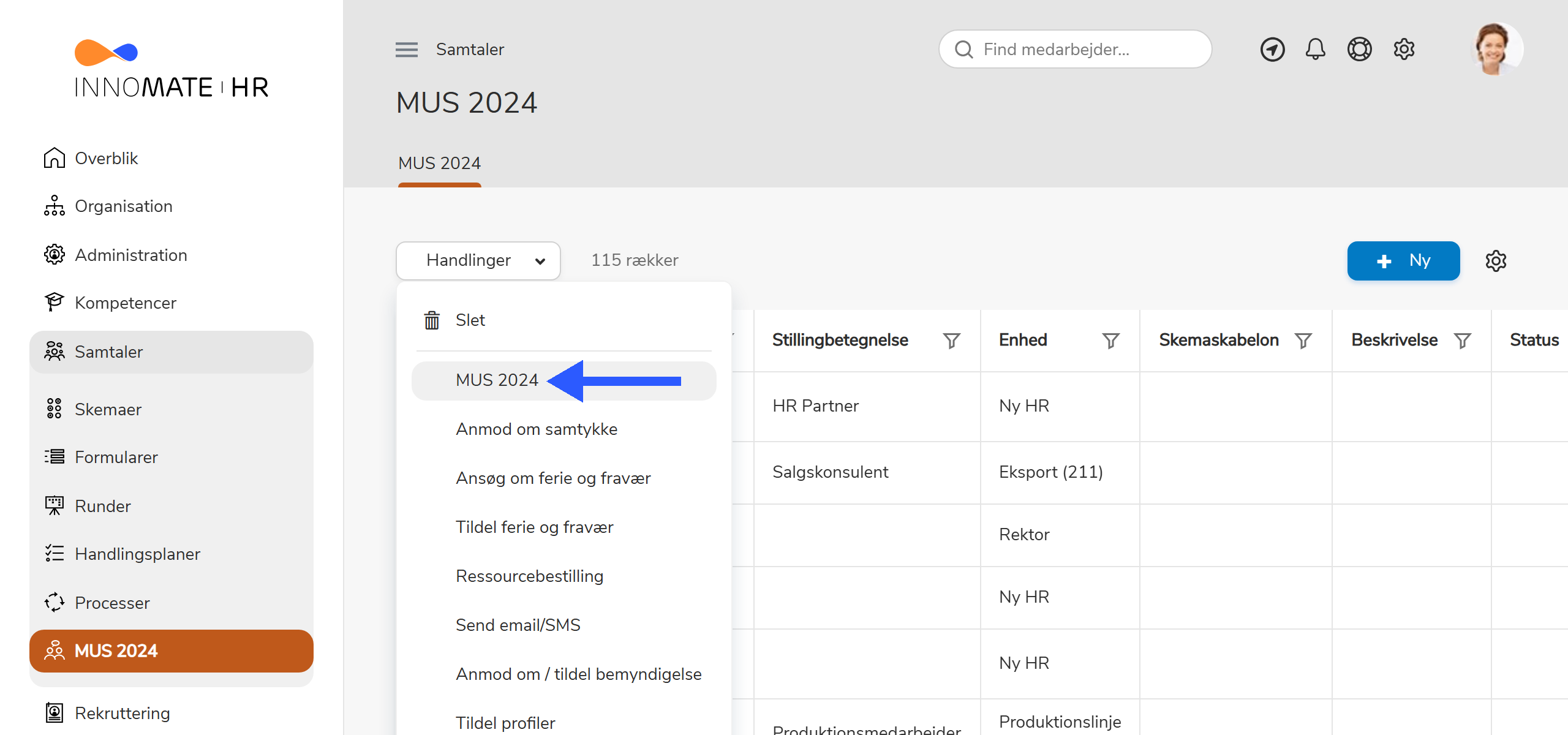Filter the Skemaskabelon column
Viewport: 1568px width, 735px height.
pyautogui.click(x=1303, y=341)
